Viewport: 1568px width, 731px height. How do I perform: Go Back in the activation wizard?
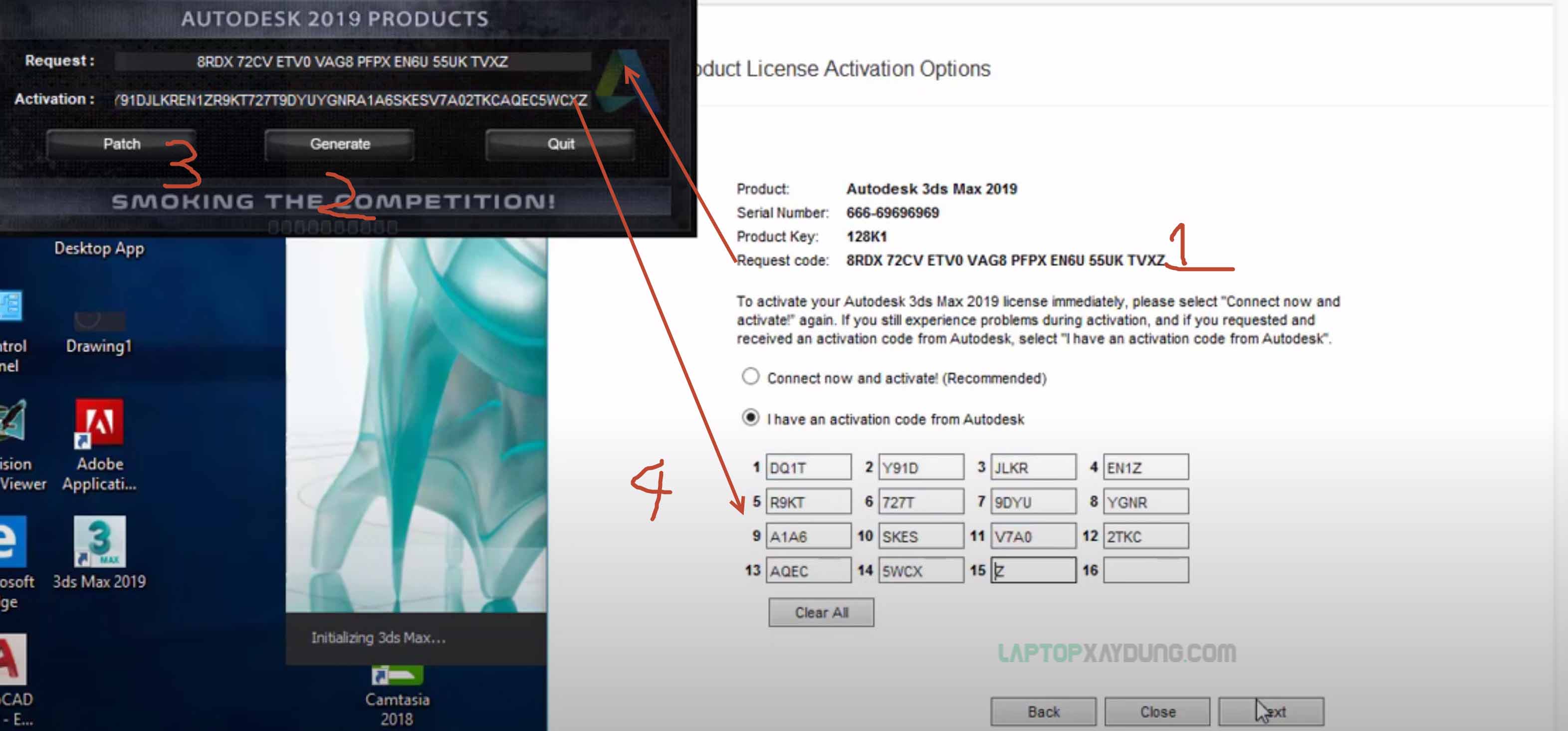[x=1043, y=711]
